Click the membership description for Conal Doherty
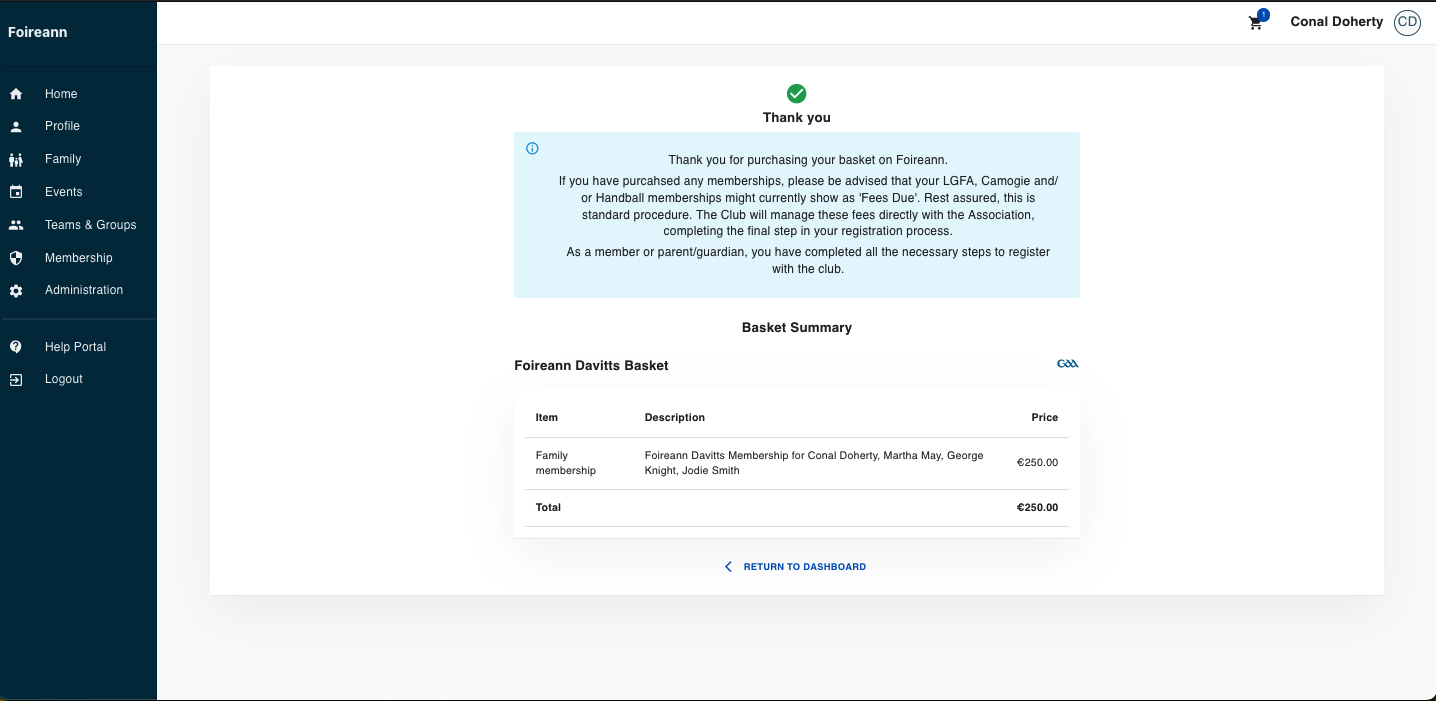Image resolution: width=1436 pixels, height=701 pixels. click(814, 463)
